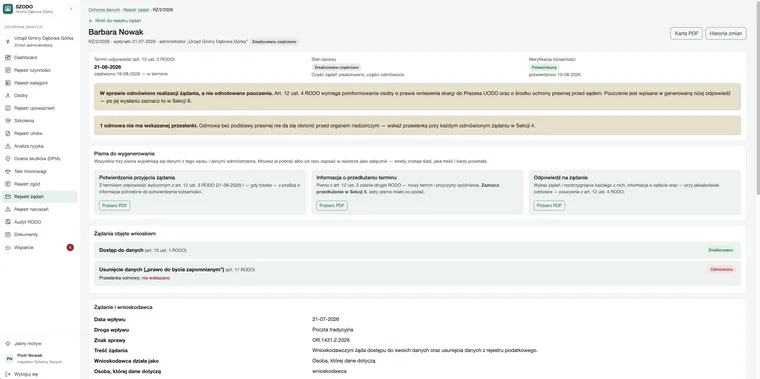Viewport: 760px width, 379px height.
Task: Click the Rejestr zgód sidebar icon
Action: click(8, 184)
